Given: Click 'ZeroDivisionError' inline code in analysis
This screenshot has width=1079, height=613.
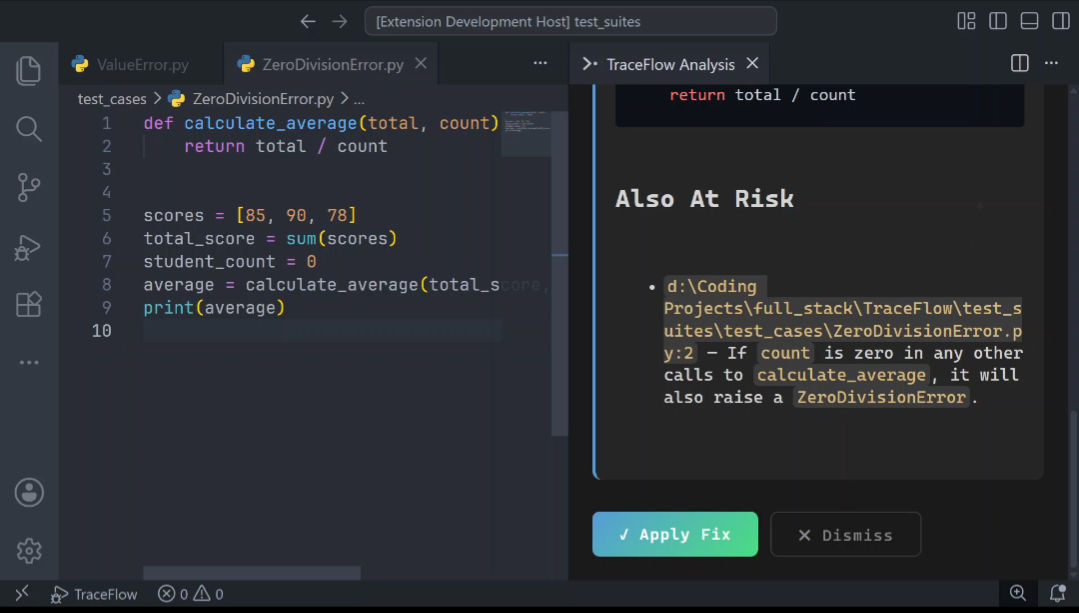Looking at the screenshot, I should coord(881,398).
